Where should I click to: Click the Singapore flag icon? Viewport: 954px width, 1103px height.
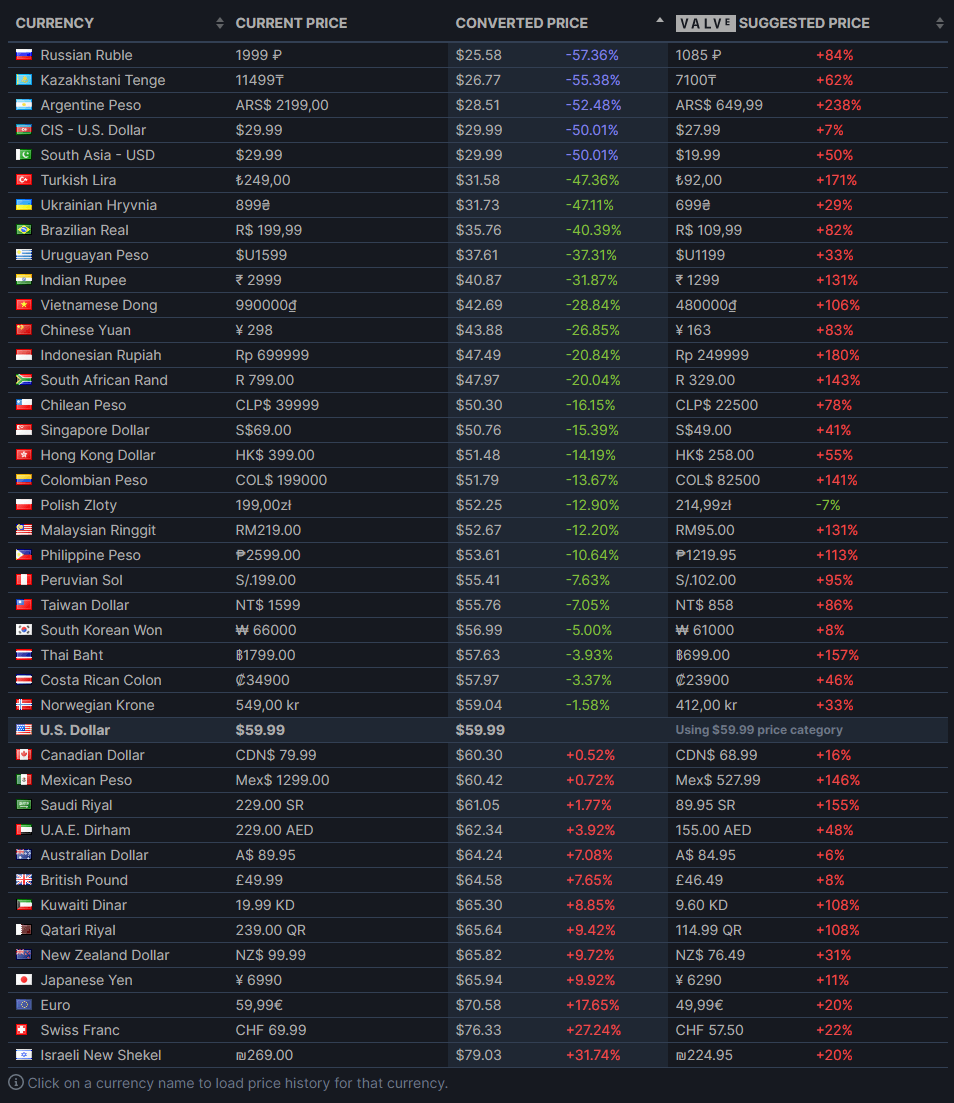click(x=24, y=429)
